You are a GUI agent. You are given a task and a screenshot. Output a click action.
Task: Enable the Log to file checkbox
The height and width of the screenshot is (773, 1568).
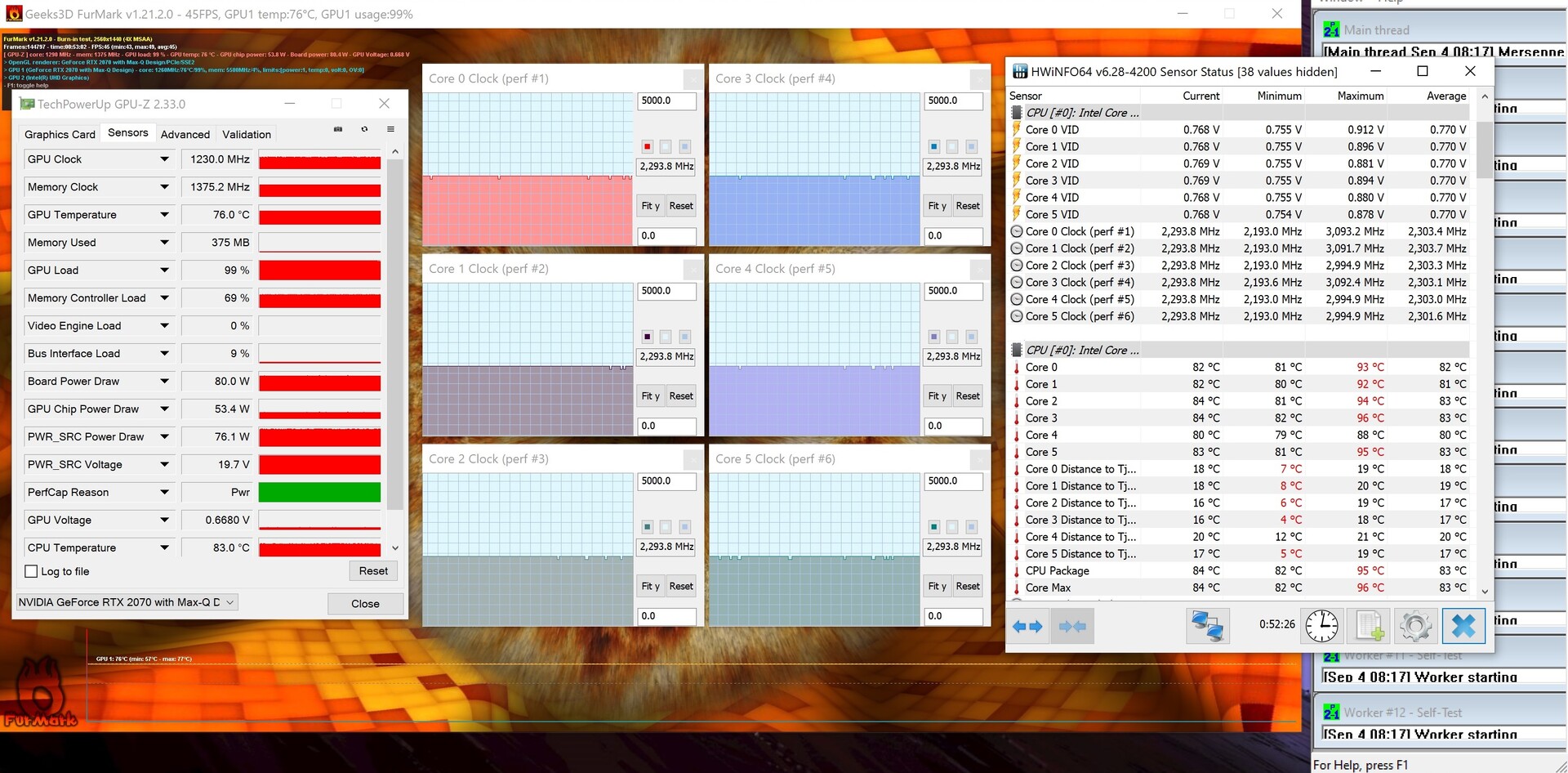pyautogui.click(x=32, y=572)
